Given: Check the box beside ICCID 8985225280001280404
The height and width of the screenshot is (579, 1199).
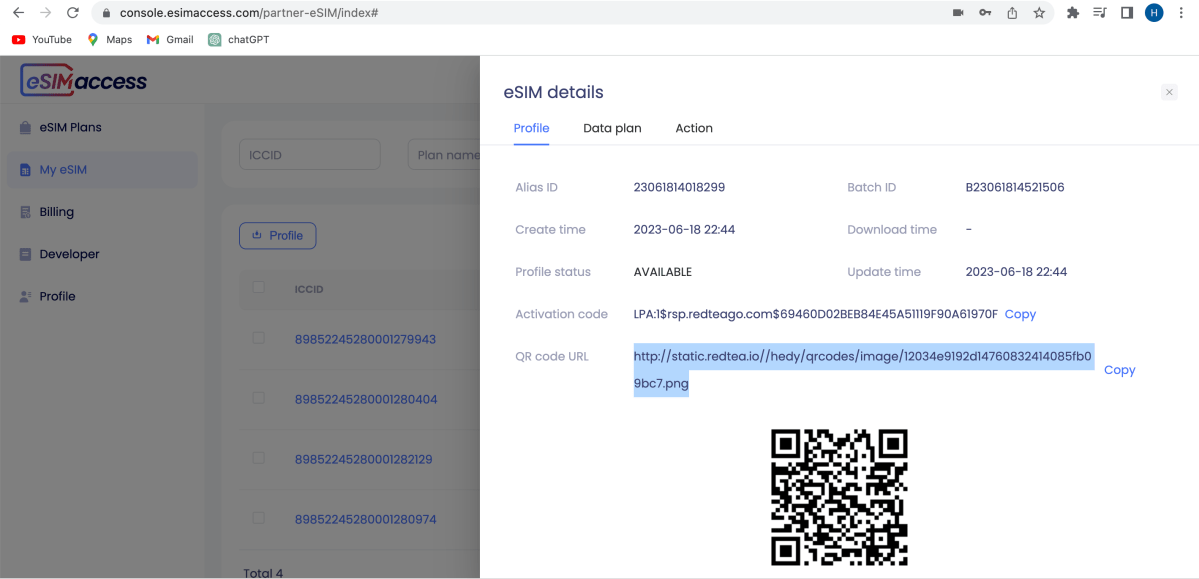Looking at the screenshot, I should point(259,398).
